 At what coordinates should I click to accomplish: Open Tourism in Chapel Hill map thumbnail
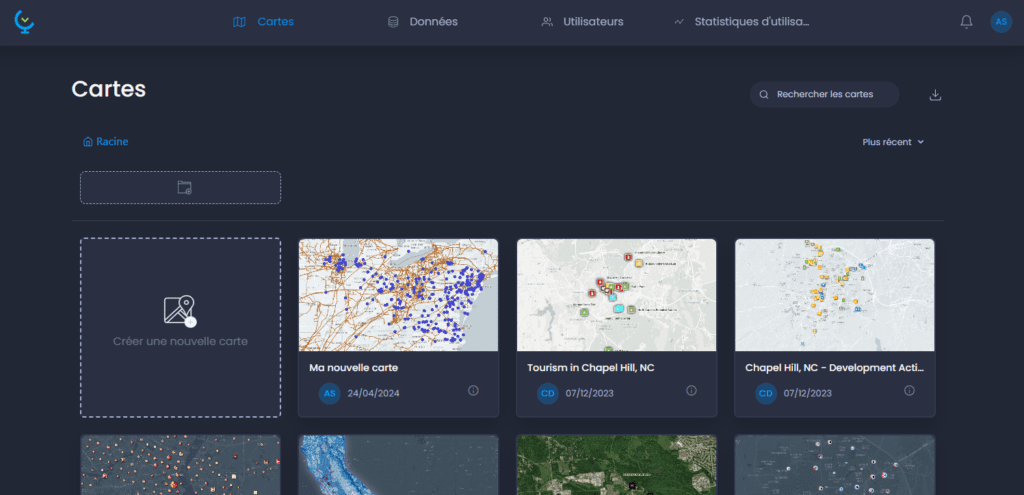coord(616,295)
